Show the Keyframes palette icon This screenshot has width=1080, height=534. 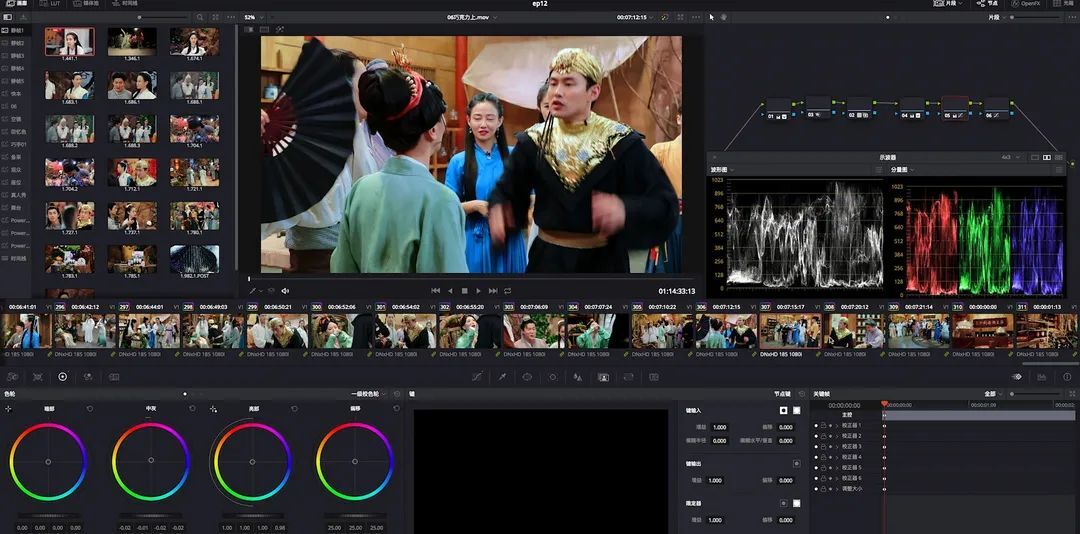(x=1017, y=377)
